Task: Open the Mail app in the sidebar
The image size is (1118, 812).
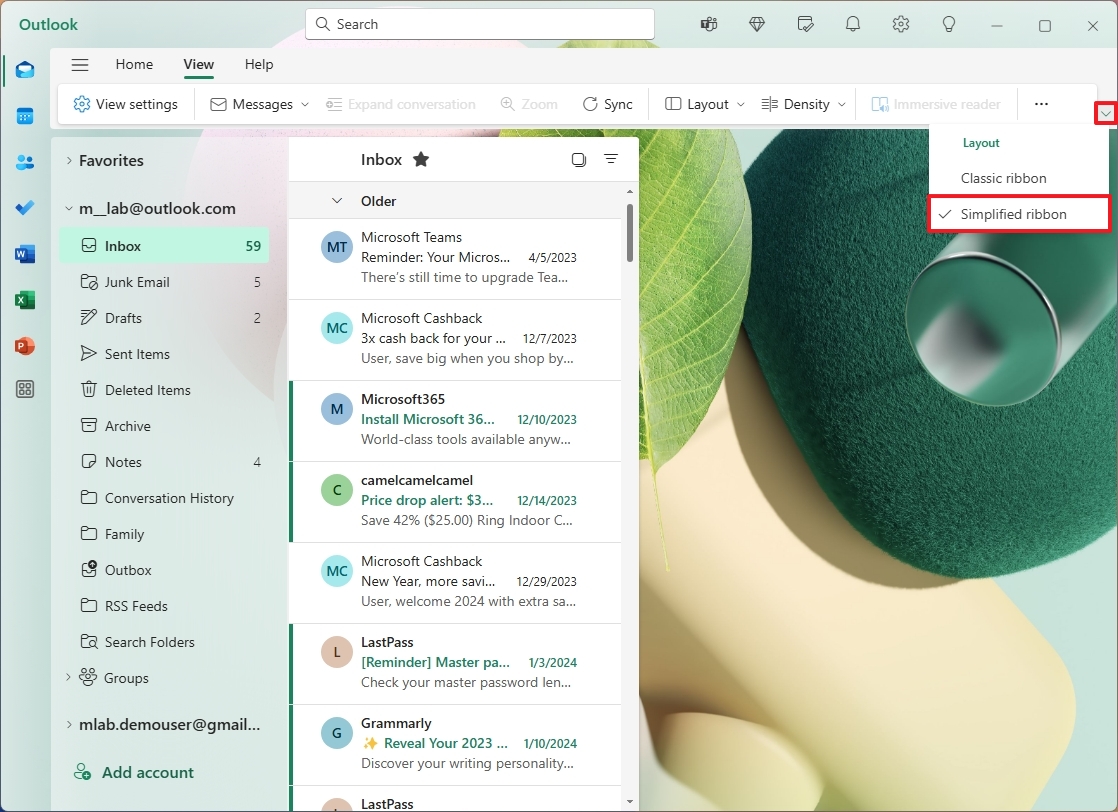Action: tap(25, 70)
